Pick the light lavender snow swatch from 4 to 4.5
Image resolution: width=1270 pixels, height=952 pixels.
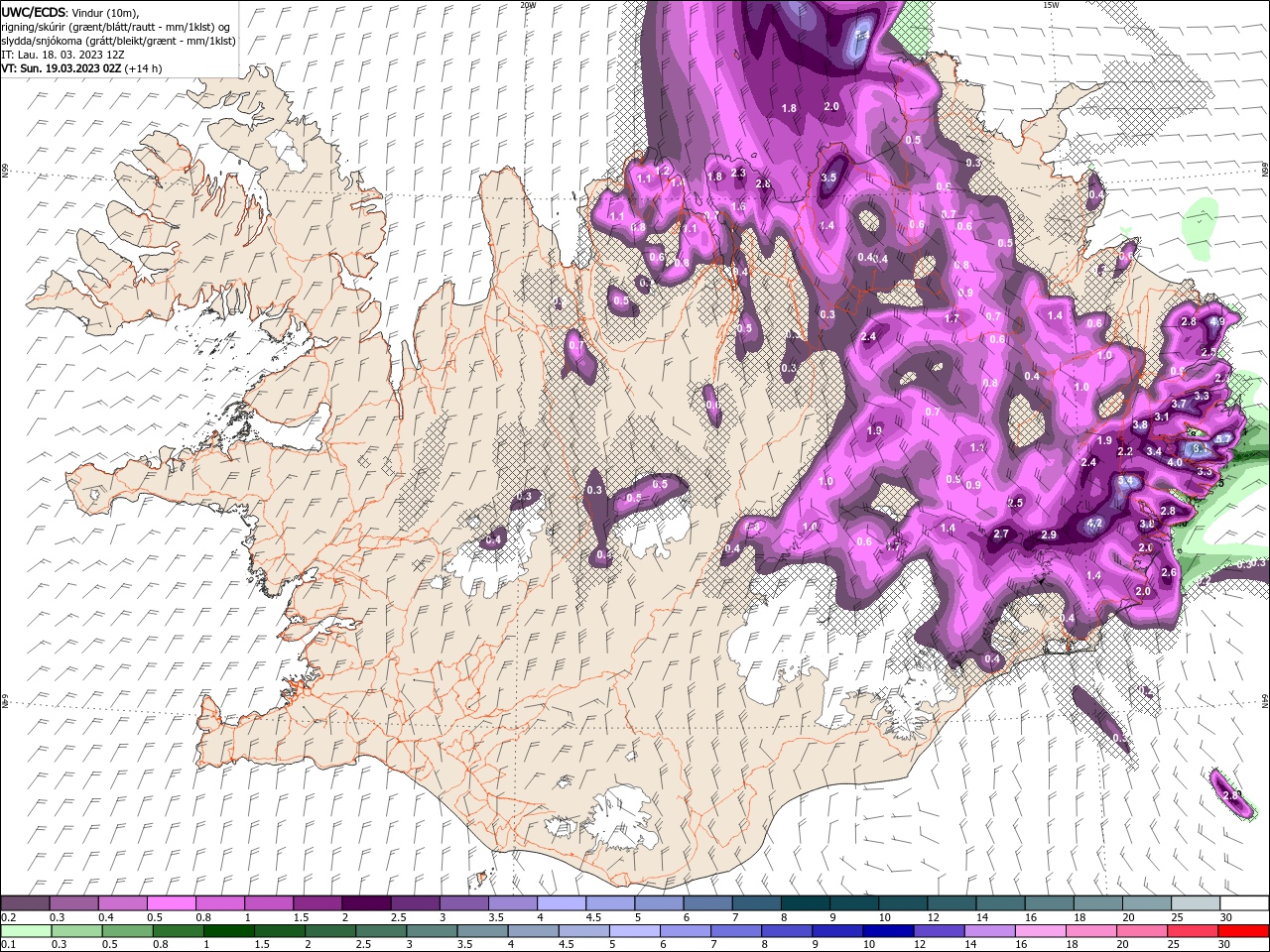click(x=561, y=903)
